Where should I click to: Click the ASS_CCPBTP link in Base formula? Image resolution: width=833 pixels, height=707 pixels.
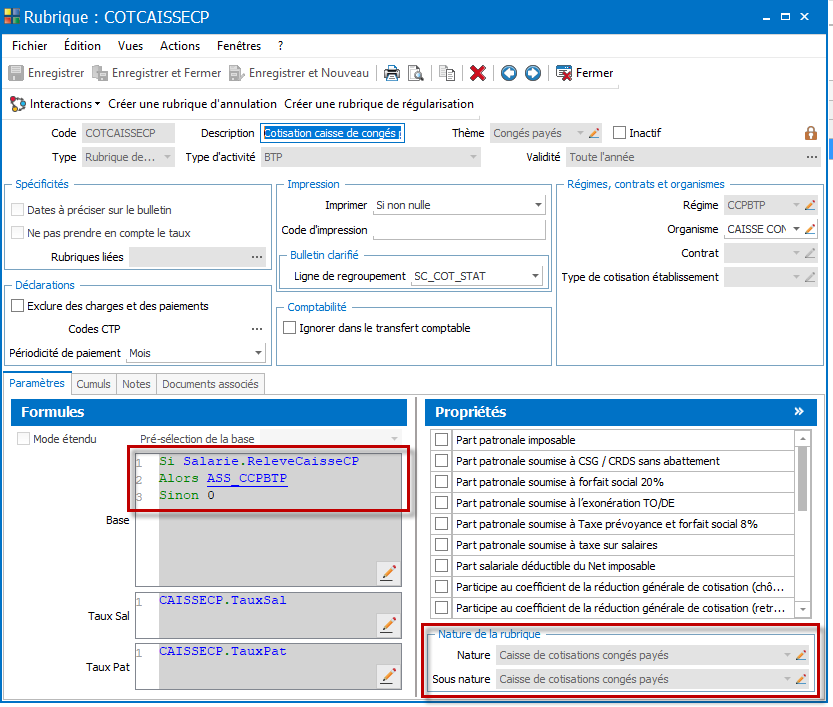coord(247,478)
